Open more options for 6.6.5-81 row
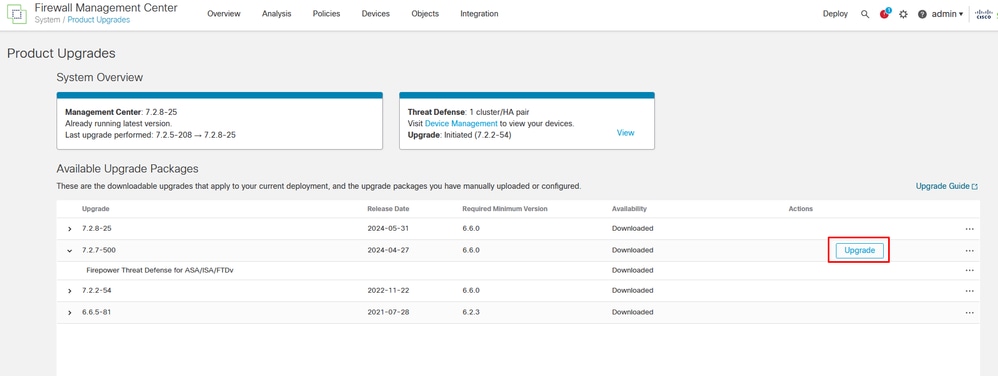 pyautogui.click(x=969, y=312)
